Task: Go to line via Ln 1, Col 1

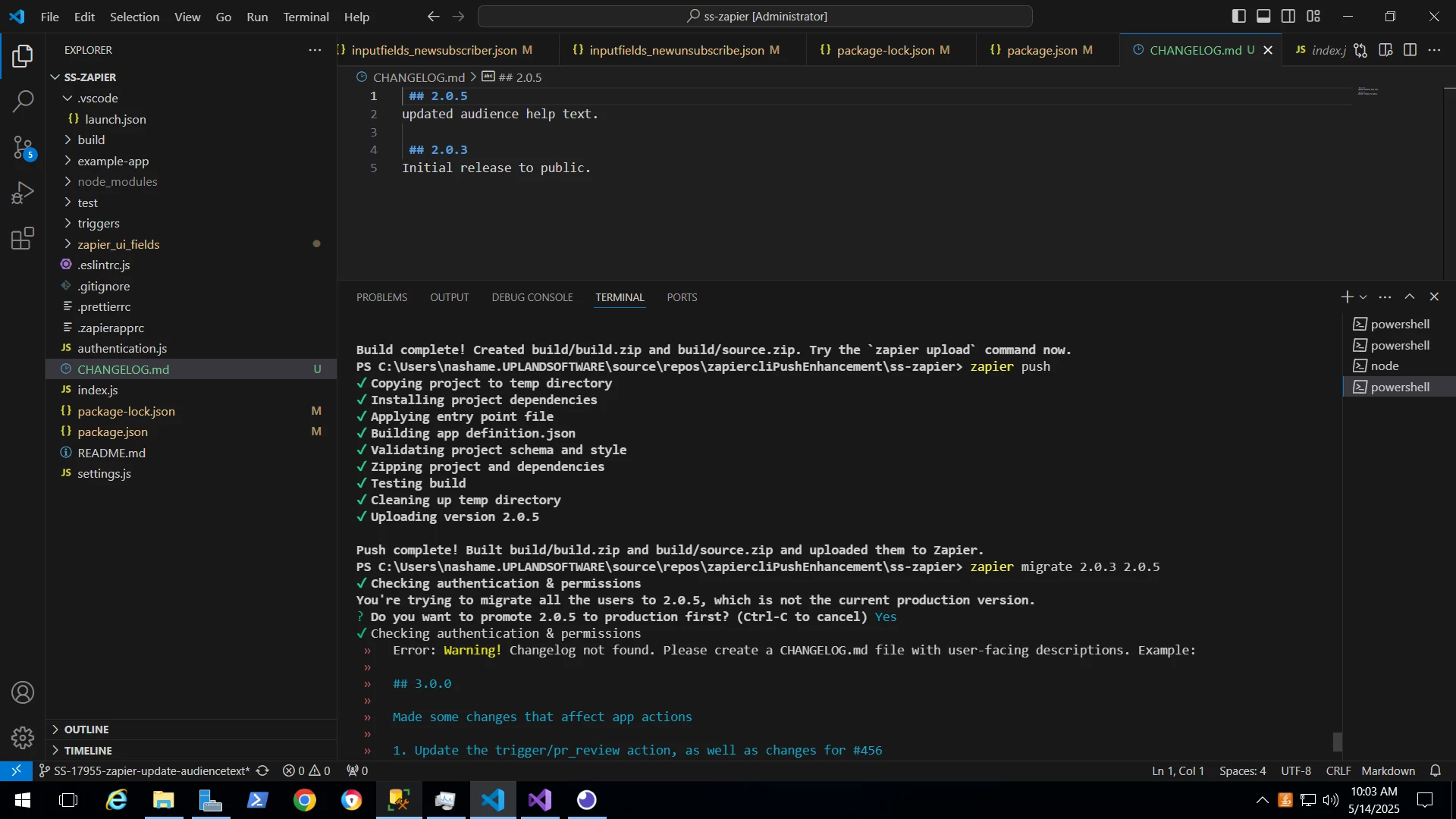Action: [1178, 771]
